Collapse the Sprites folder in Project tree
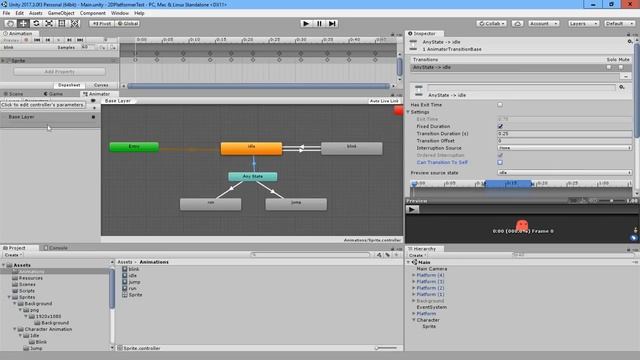The height and width of the screenshot is (360, 640). [9, 297]
